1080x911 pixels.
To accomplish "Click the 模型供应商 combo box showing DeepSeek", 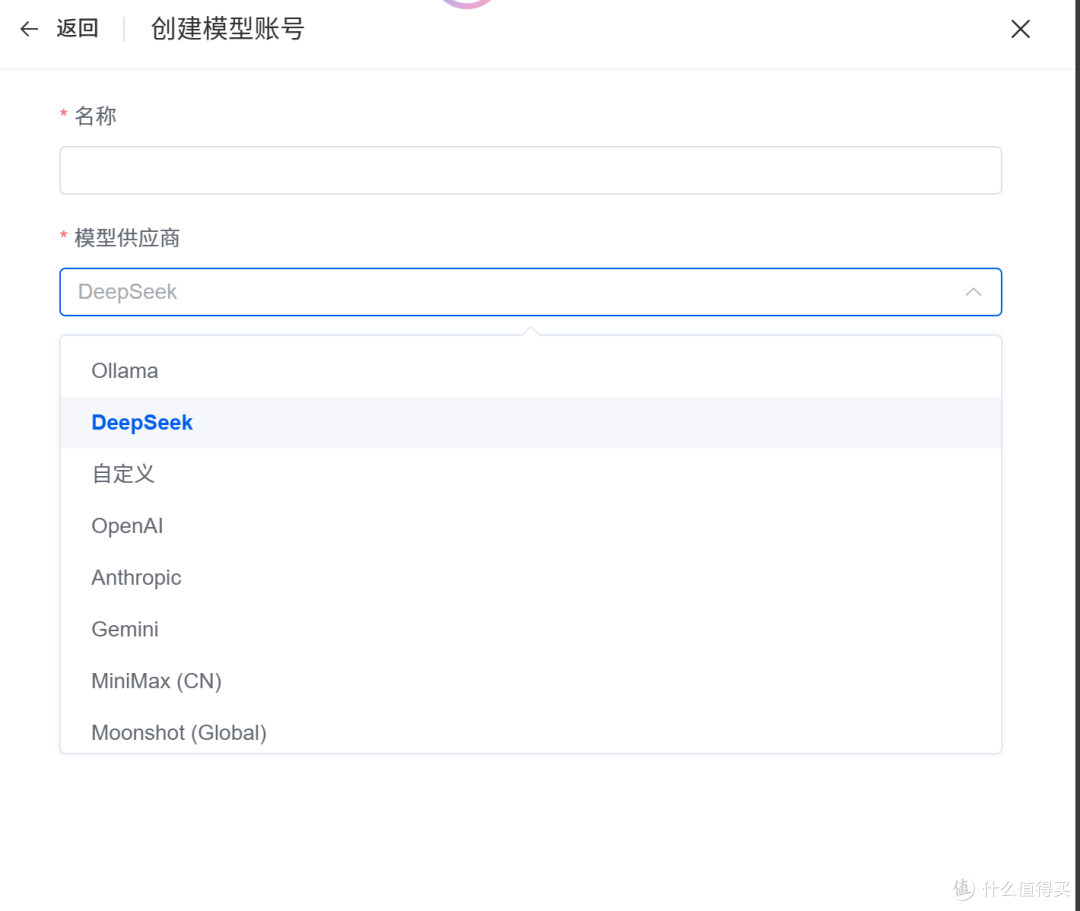I will pos(510,292).
